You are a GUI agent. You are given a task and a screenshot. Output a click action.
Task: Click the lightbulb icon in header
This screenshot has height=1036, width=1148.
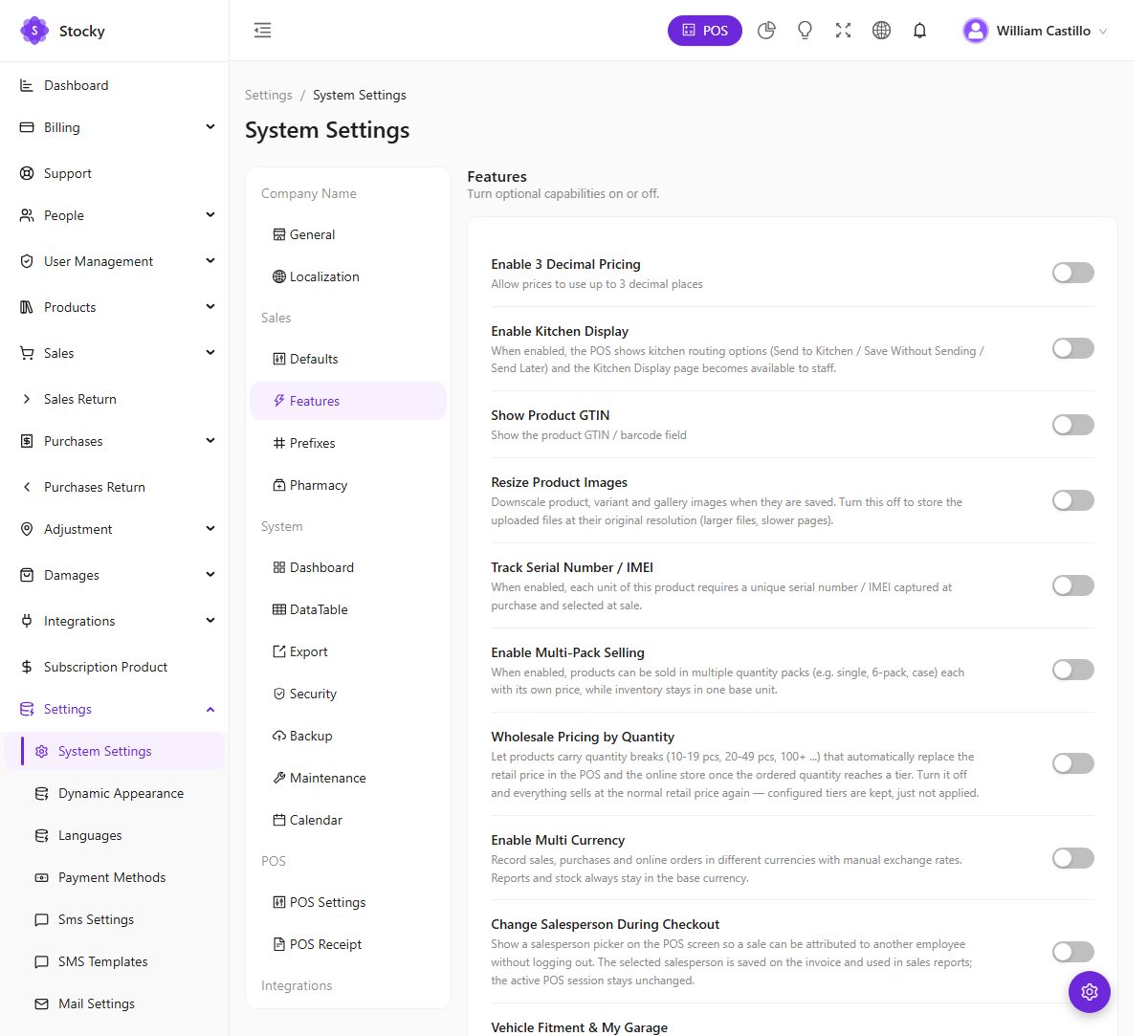[x=805, y=31]
